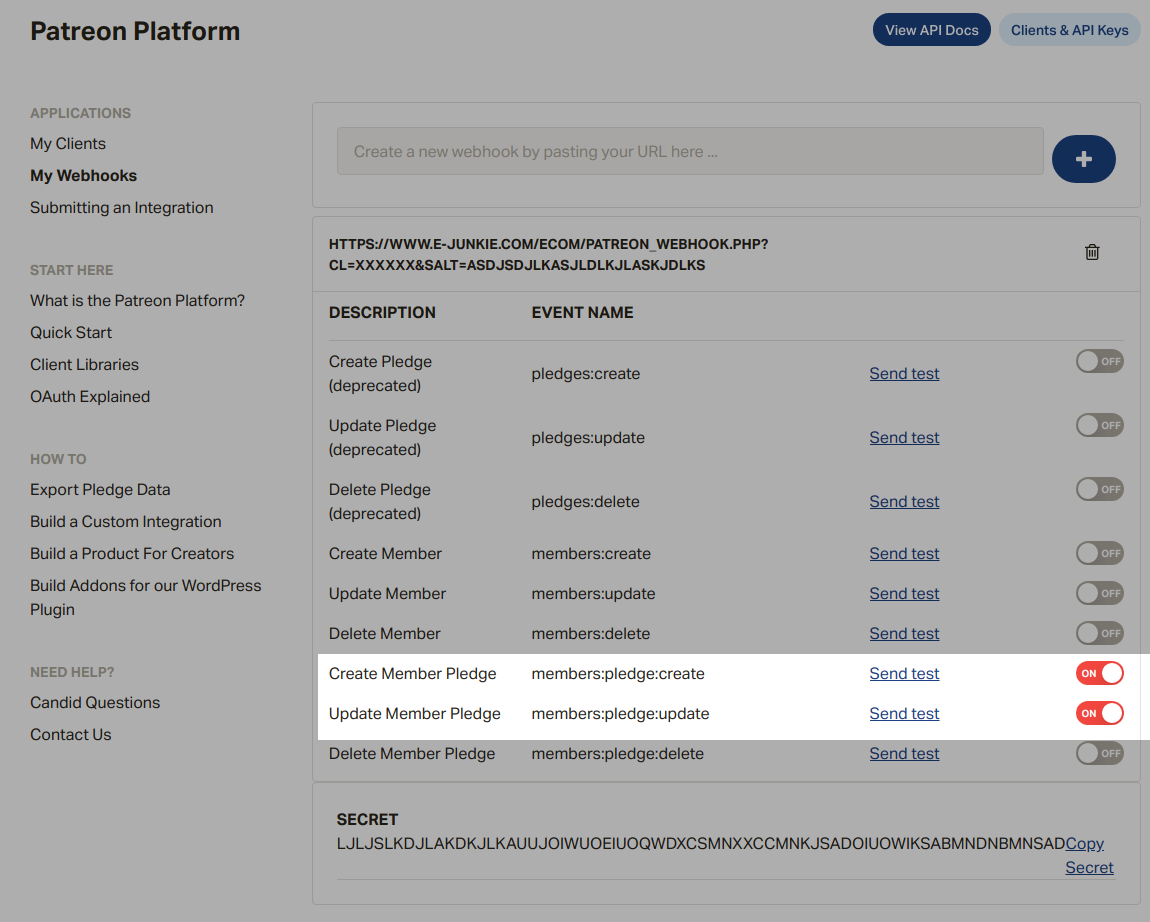Open Clients & API Keys
1150x922 pixels.
tap(1069, 30)
